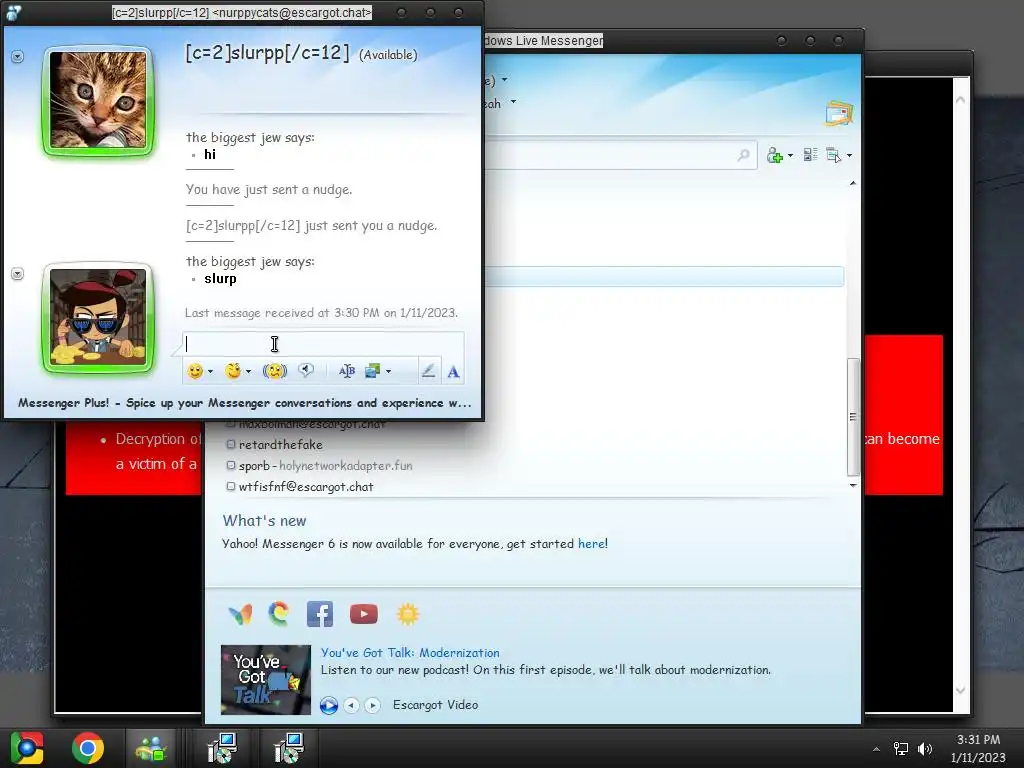The width and height of the screenshot is (1024, 768).
Task: Open the show menu dropdown arrow
Action: tap(849, 155)
